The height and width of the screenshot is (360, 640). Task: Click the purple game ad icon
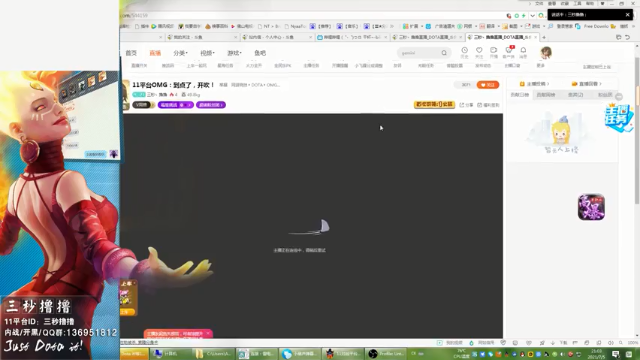pyautogui.click(x=591, y=207)
